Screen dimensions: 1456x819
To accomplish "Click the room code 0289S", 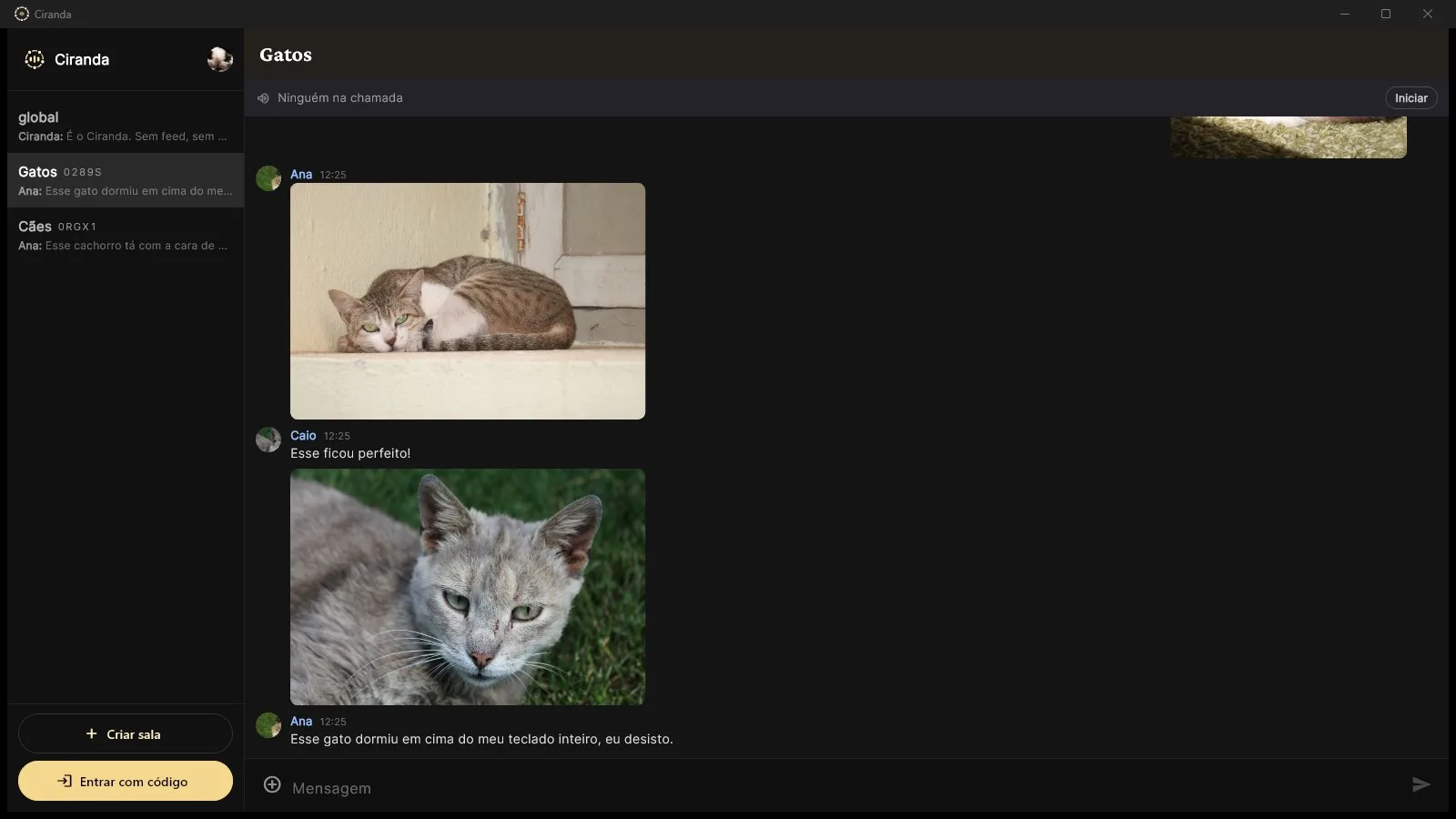I will (x=83, y=172).
